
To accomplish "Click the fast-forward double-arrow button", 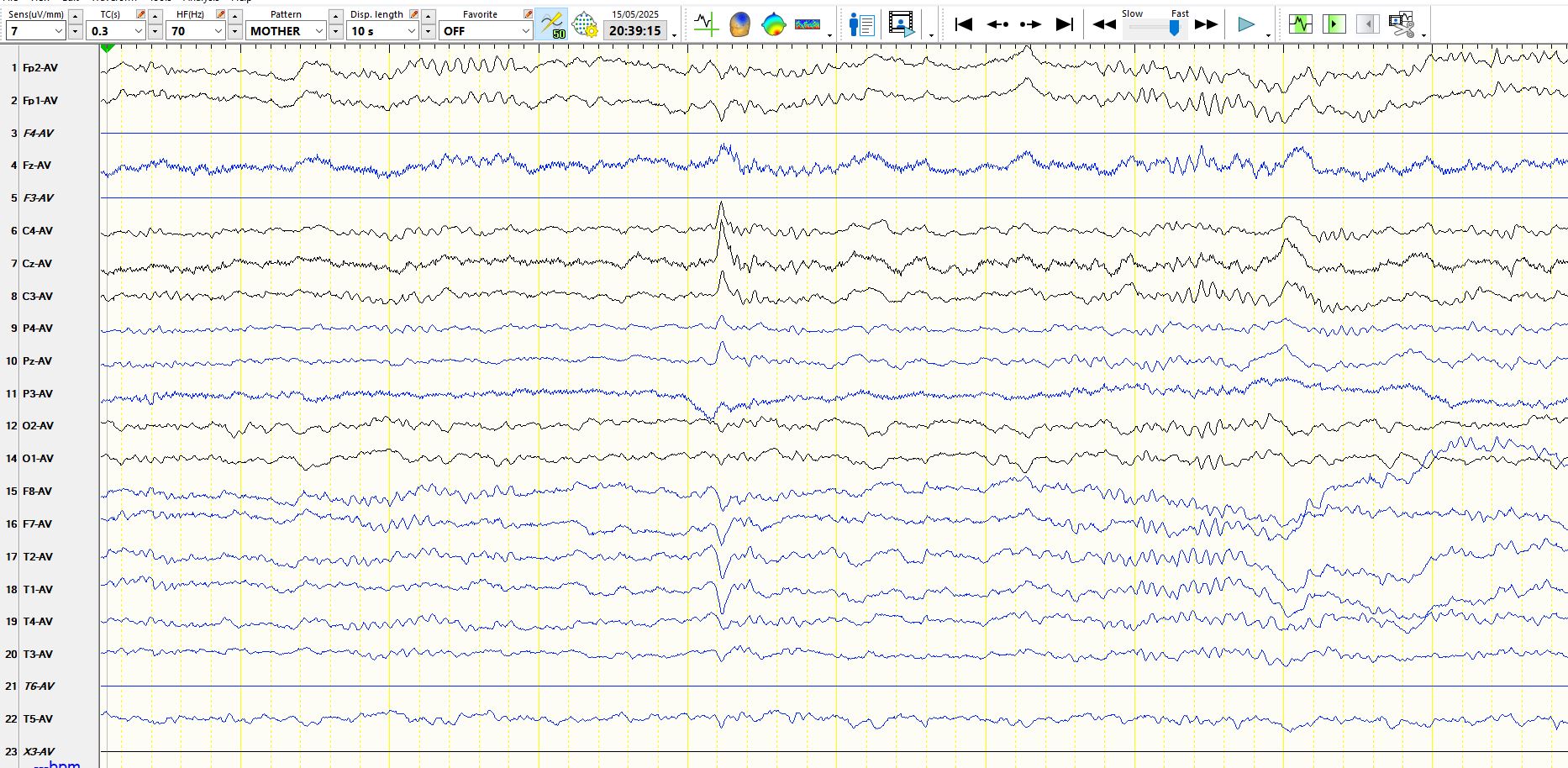I will (x=1207, y=24).
